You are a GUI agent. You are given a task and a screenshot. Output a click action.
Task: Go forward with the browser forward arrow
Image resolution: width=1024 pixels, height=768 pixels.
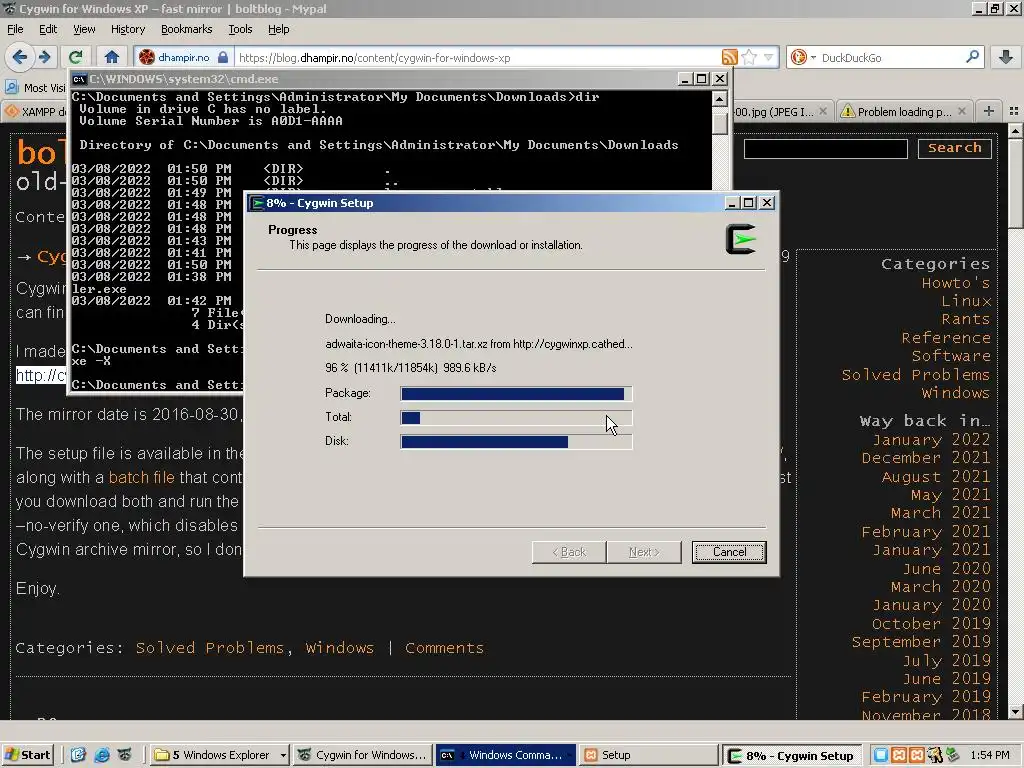[x=44, y=57]
